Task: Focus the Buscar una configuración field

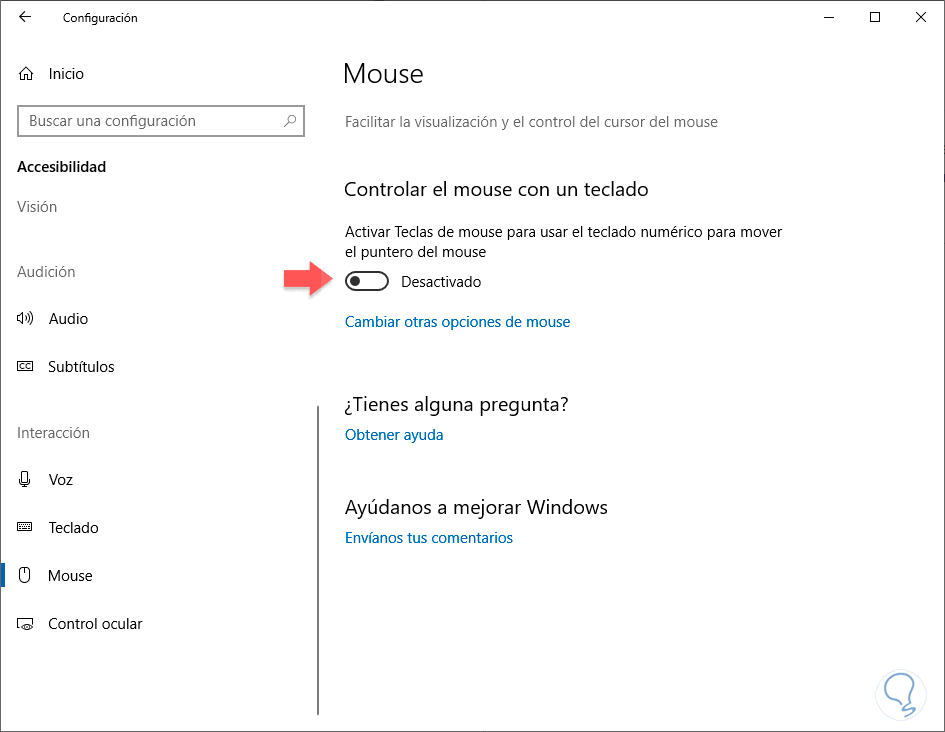Action: coord(150,121)
